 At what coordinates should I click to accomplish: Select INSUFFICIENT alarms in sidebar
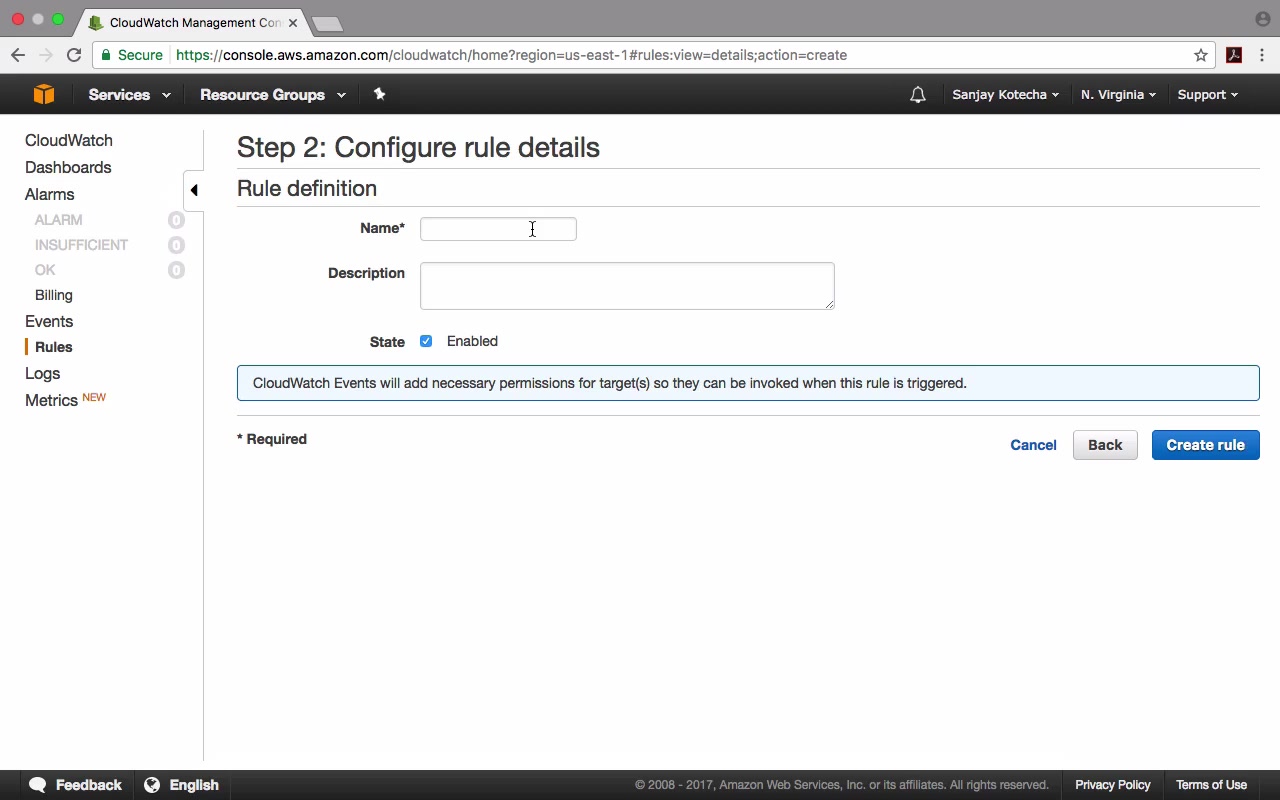coord(81,245)
